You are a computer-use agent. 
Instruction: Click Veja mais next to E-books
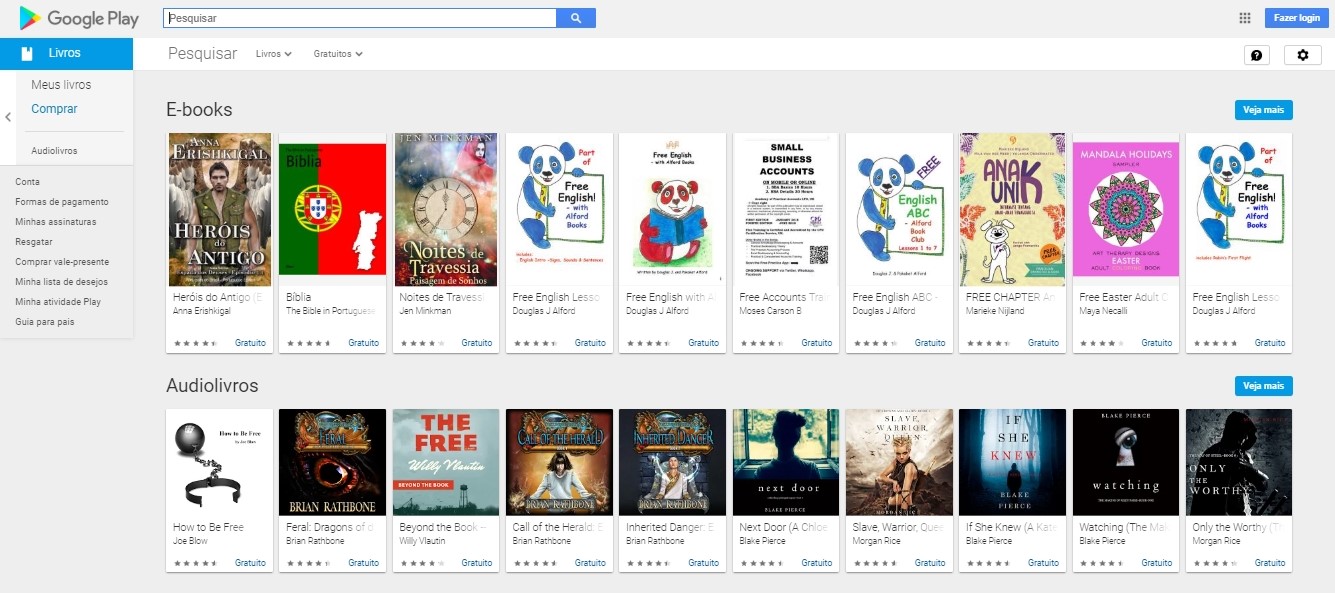(1263, 110)
